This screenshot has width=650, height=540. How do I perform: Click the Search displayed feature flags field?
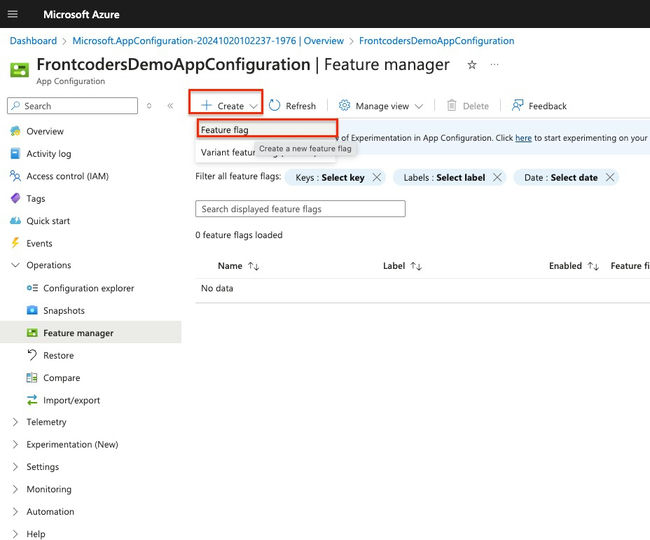(x=300, y=209)
